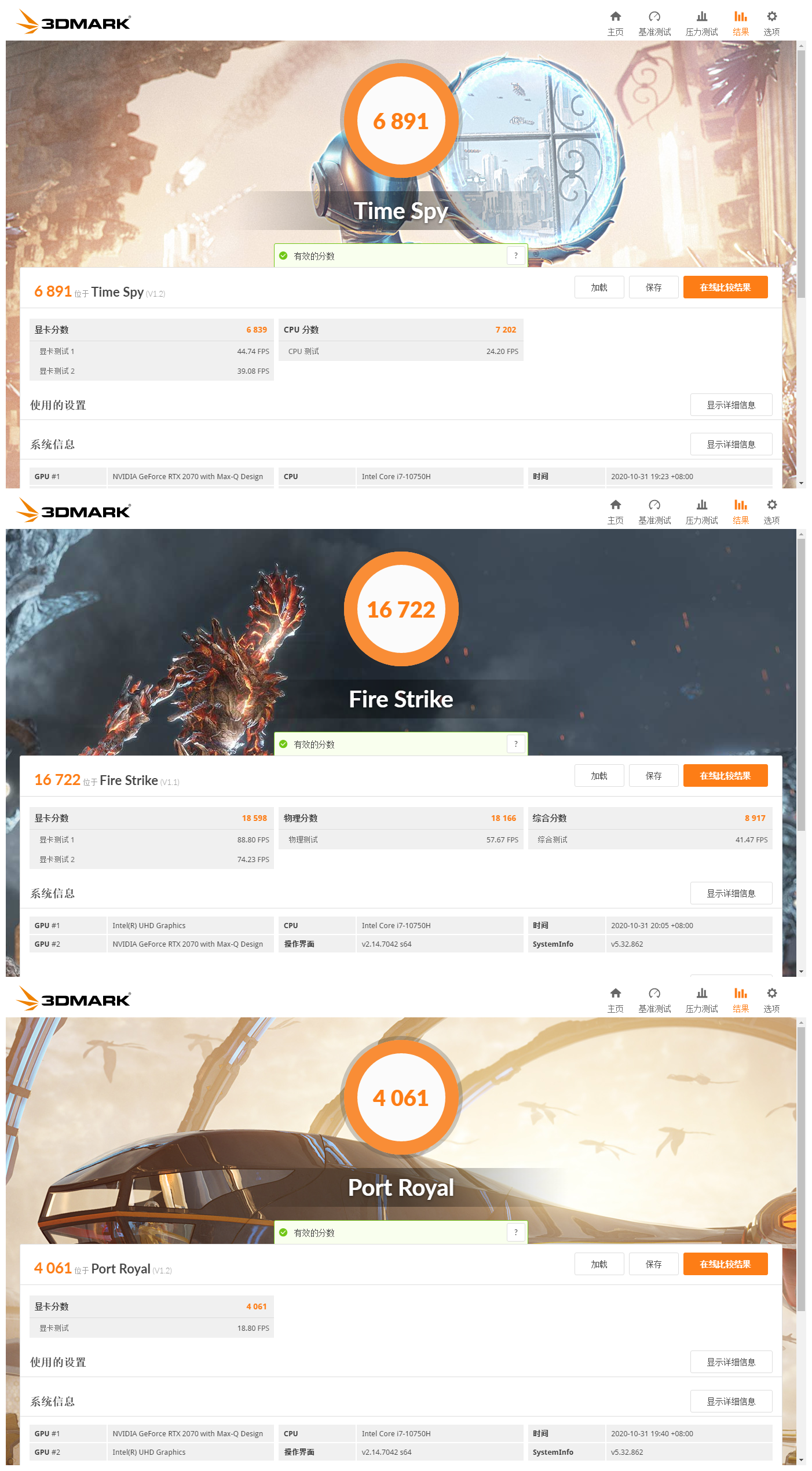Viewport: 812px width, 1471px height.
Task: Load a result in Port Royal panel
Action: click(x=599, y=1264)
